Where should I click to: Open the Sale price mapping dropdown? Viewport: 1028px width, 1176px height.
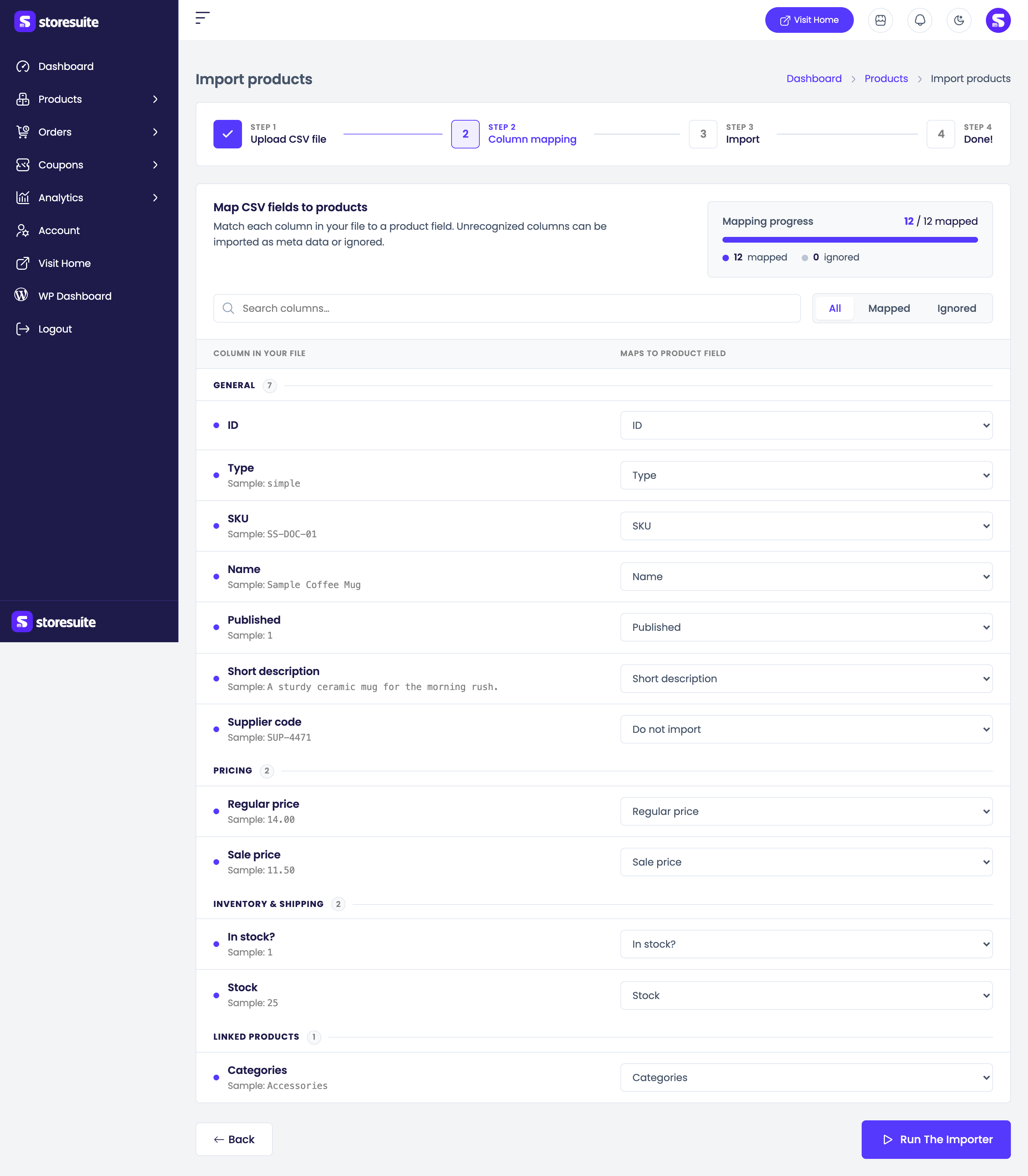[806, 862]
